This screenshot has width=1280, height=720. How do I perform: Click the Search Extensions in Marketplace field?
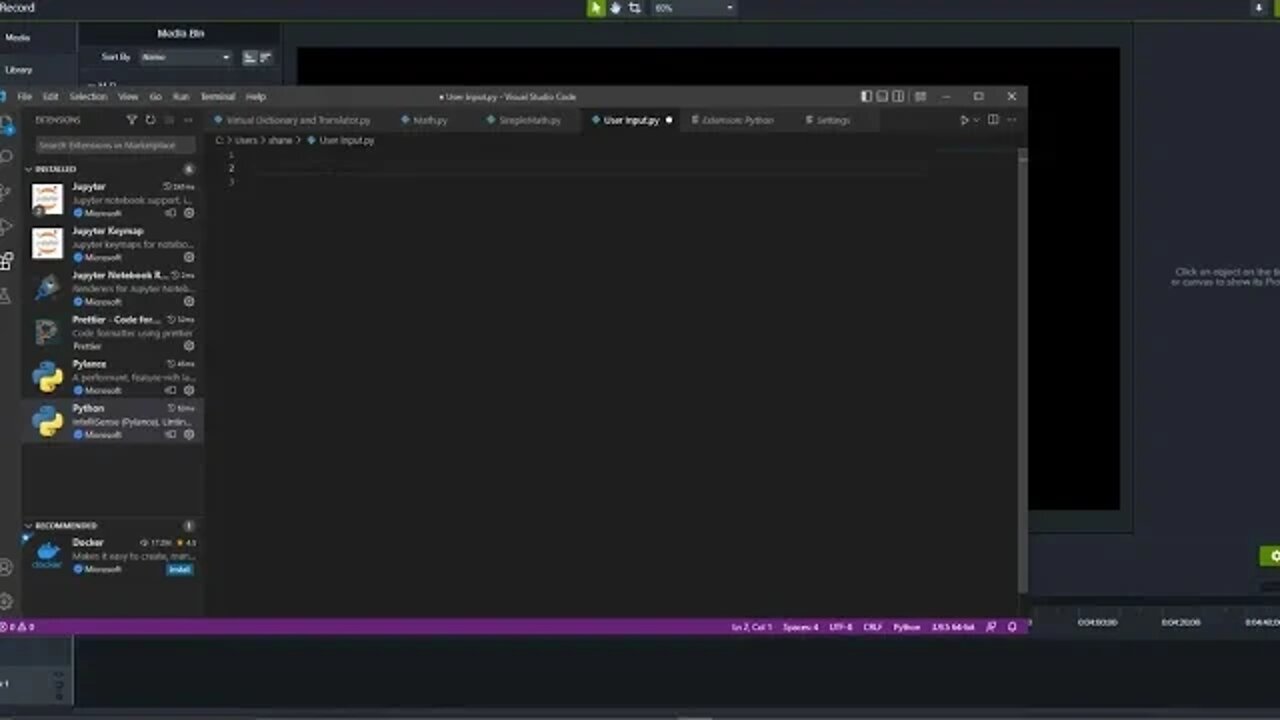114,145
